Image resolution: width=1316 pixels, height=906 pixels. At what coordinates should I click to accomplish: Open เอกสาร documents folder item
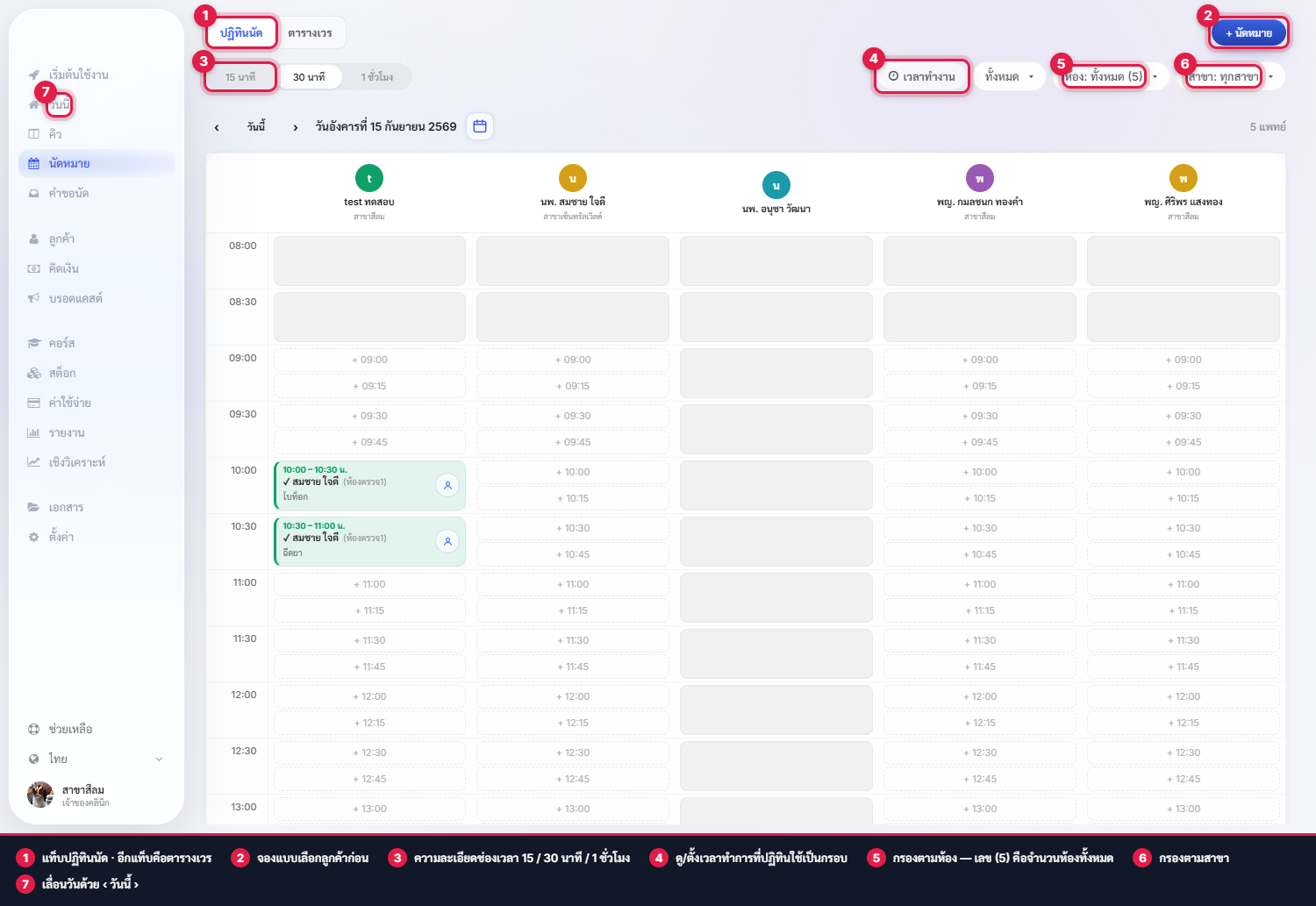97,508
